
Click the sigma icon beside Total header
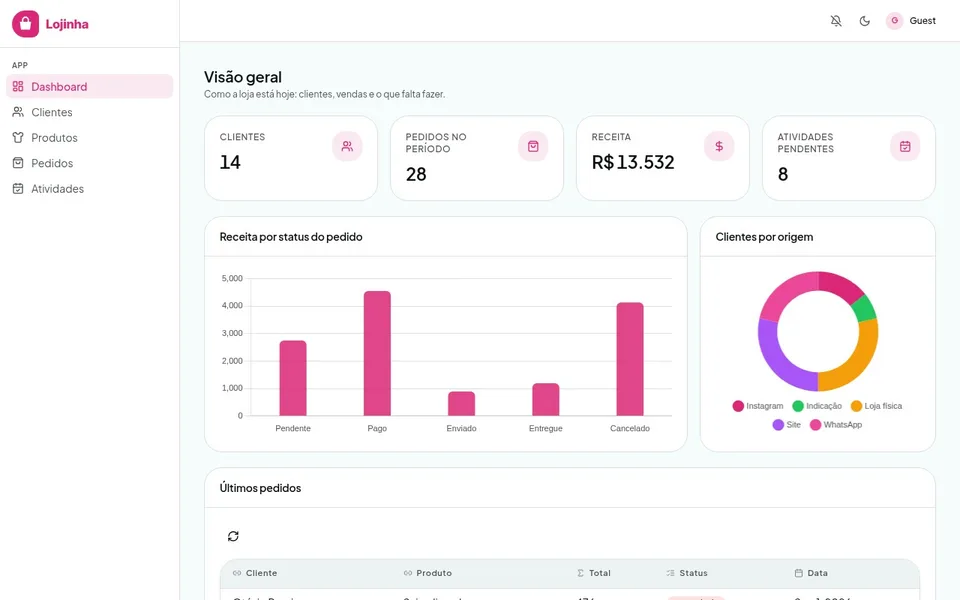tap(580, 573)
